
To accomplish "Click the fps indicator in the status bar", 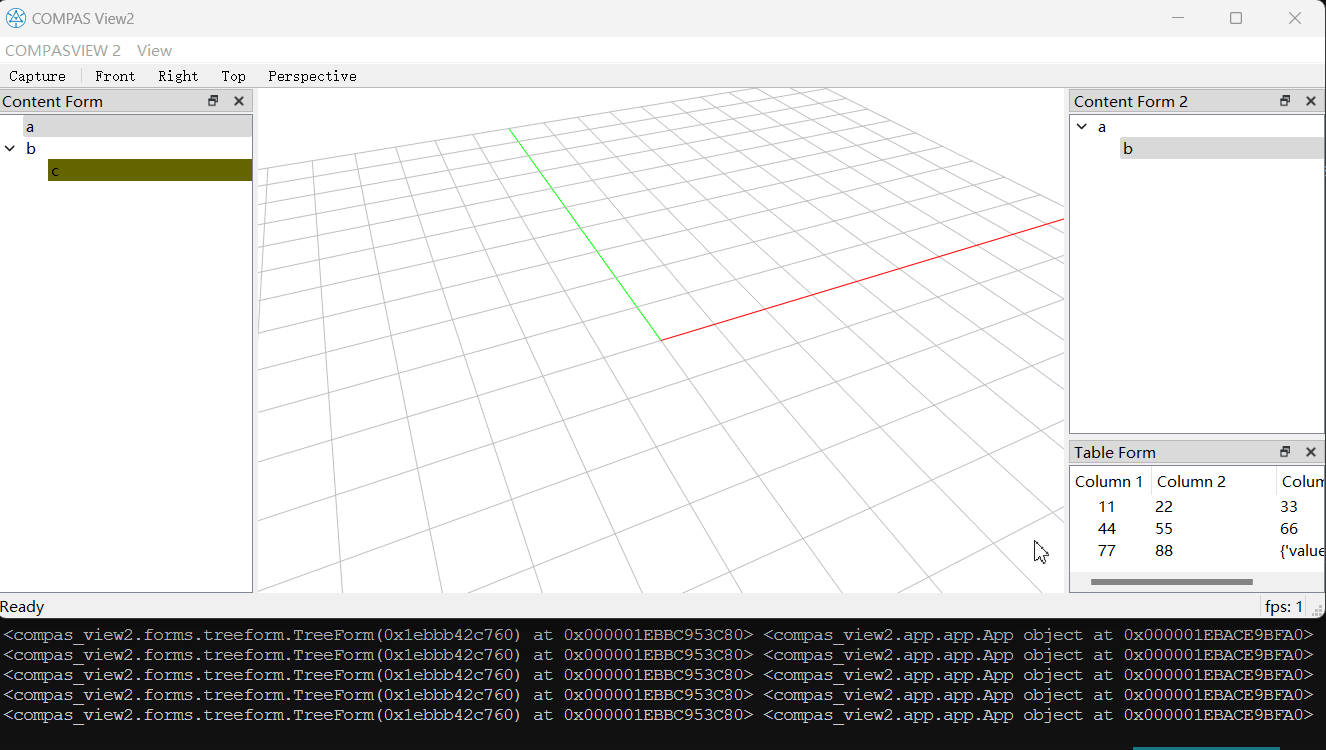I will 1283,606.
